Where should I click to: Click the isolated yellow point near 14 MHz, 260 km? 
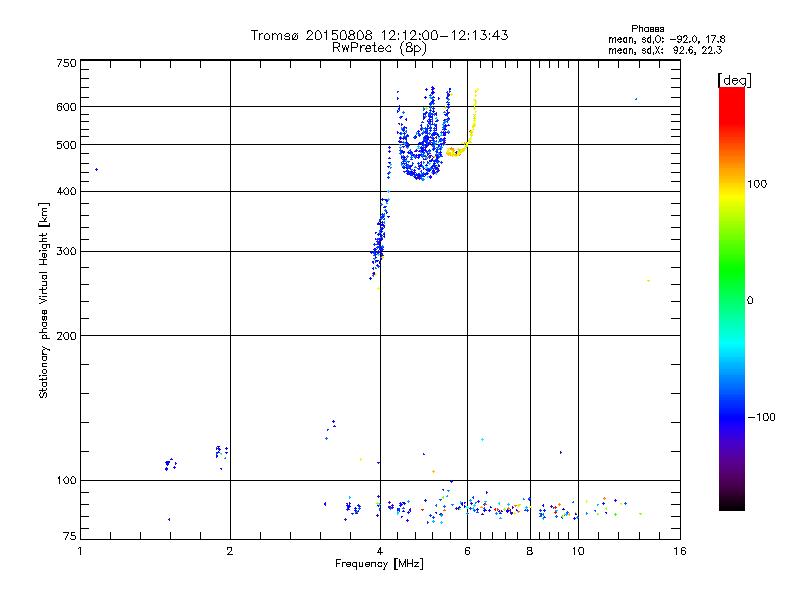(648, 281)
